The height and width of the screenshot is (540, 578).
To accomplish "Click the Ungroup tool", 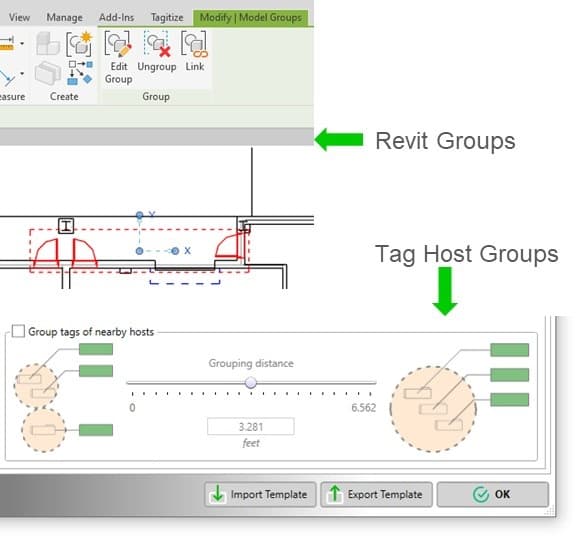I will (157, 52).
